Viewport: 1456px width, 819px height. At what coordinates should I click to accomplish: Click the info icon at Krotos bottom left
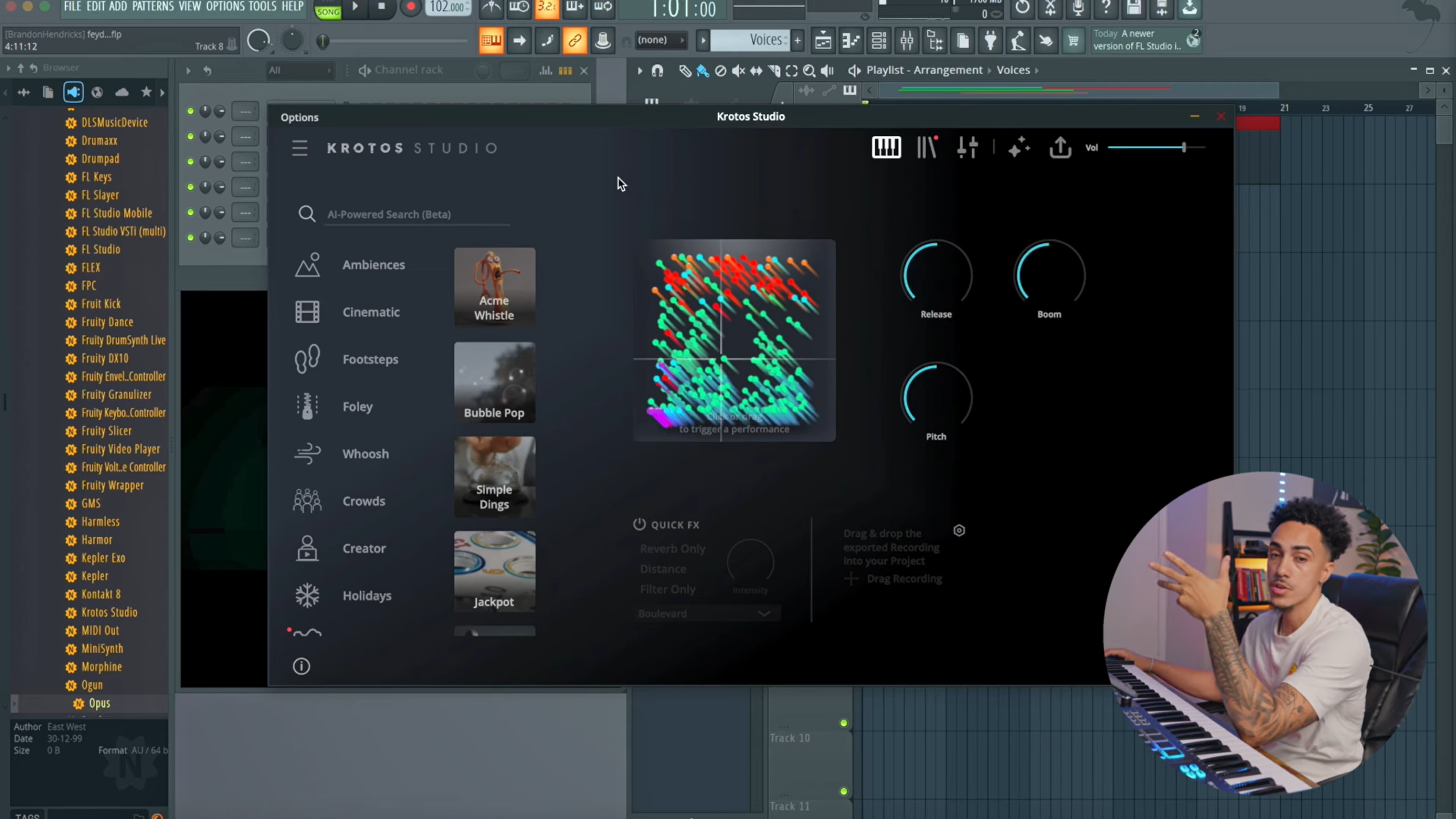click(x=301, y=666)
